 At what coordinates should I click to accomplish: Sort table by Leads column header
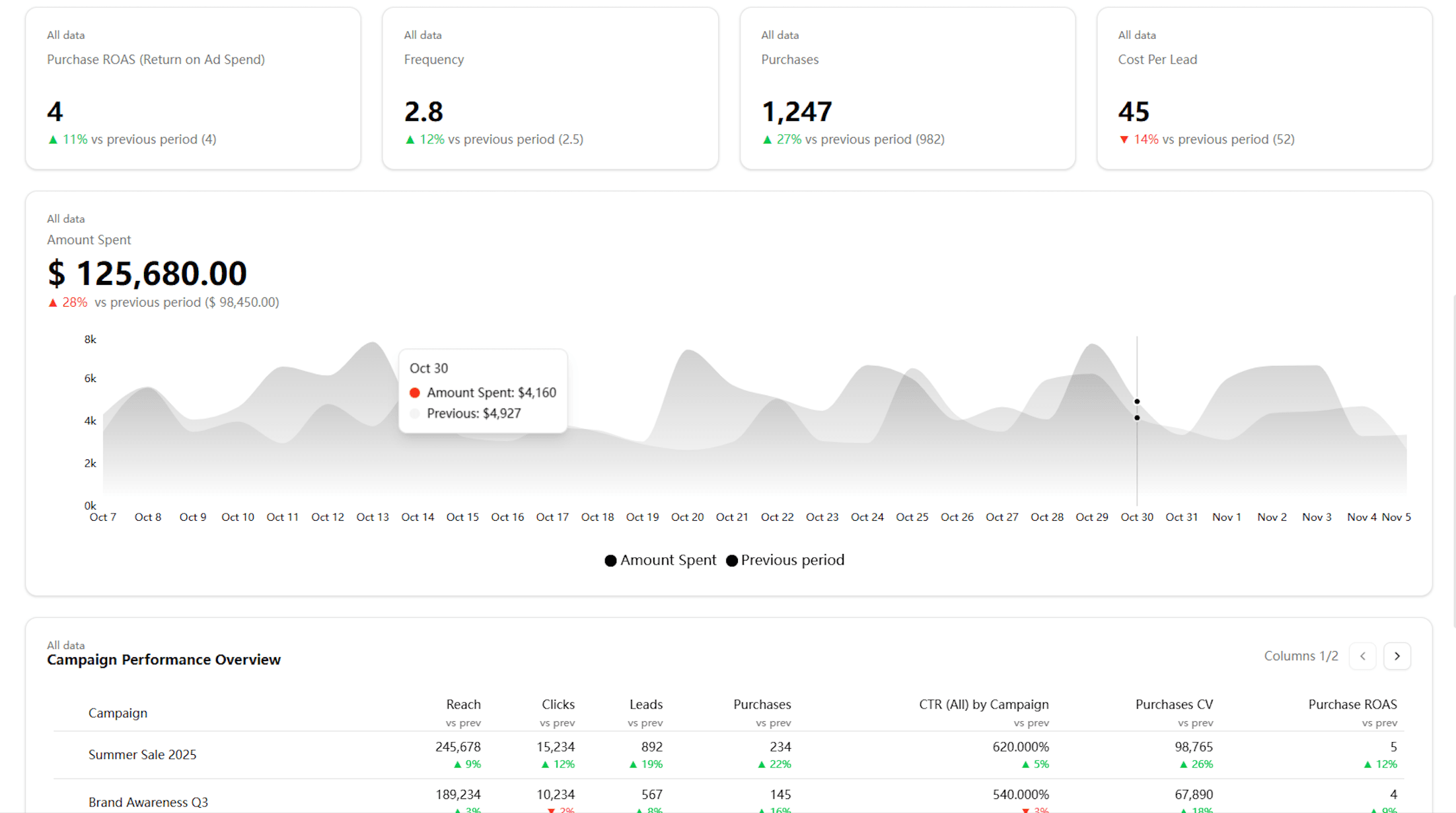[x=645, y=705]
